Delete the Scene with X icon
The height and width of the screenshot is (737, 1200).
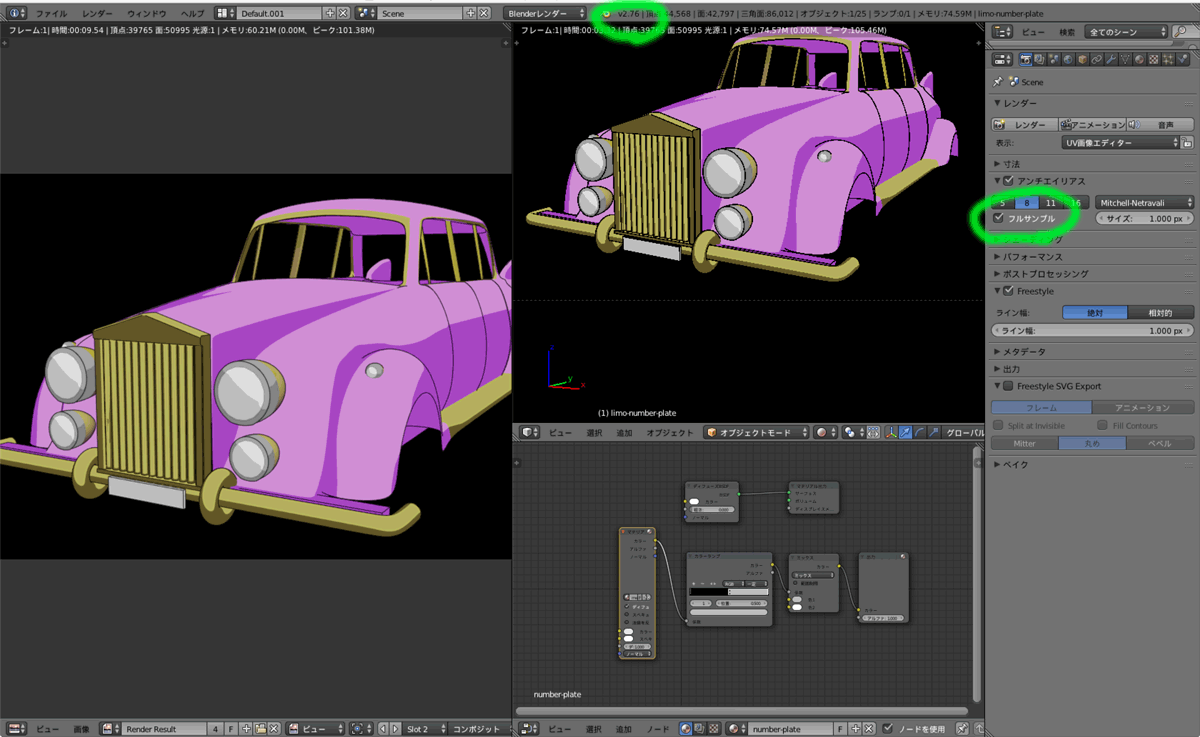(484, 13)
